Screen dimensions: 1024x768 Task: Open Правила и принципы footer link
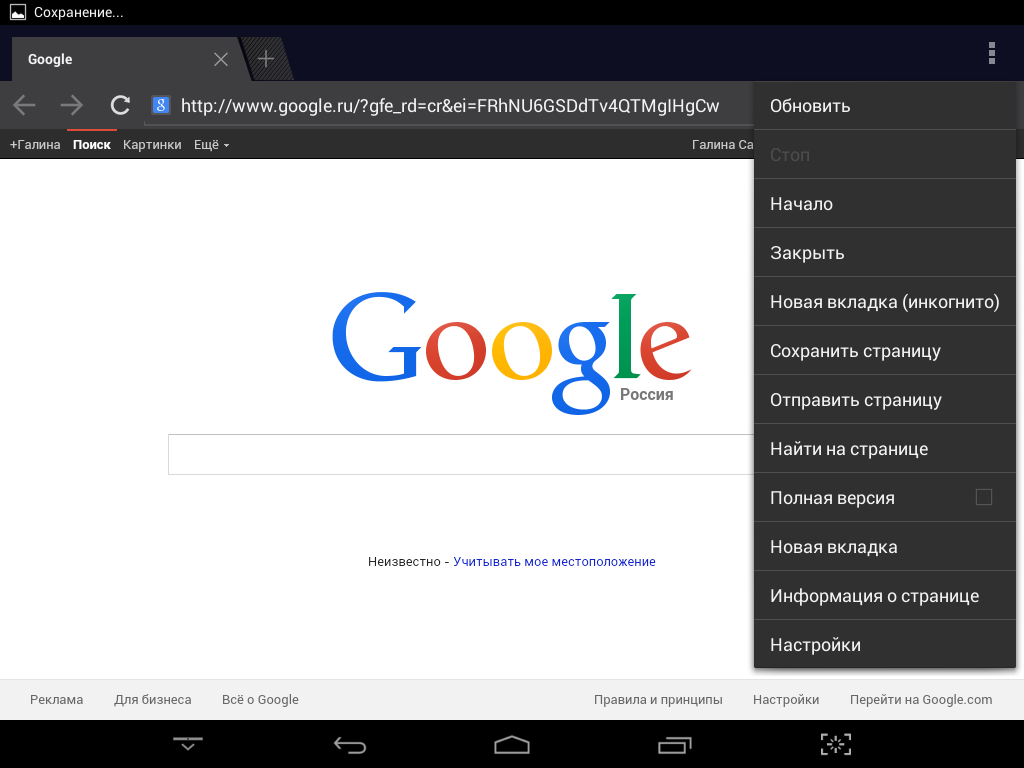click(658, 699)
